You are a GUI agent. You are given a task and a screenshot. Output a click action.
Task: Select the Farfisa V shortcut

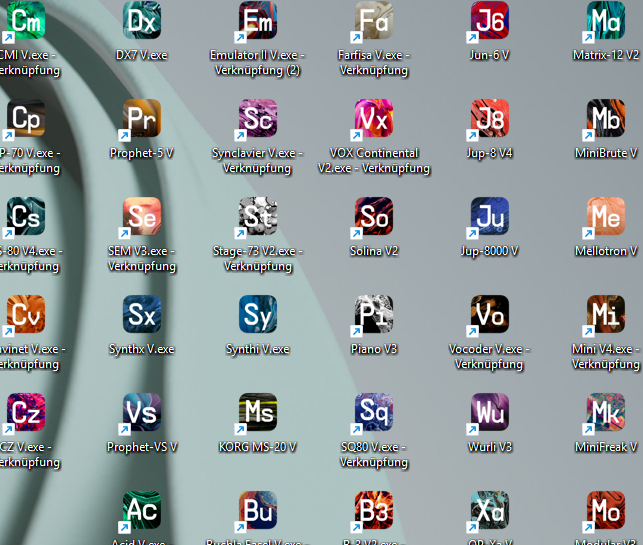pyautogui.click(x=374, y=21)
